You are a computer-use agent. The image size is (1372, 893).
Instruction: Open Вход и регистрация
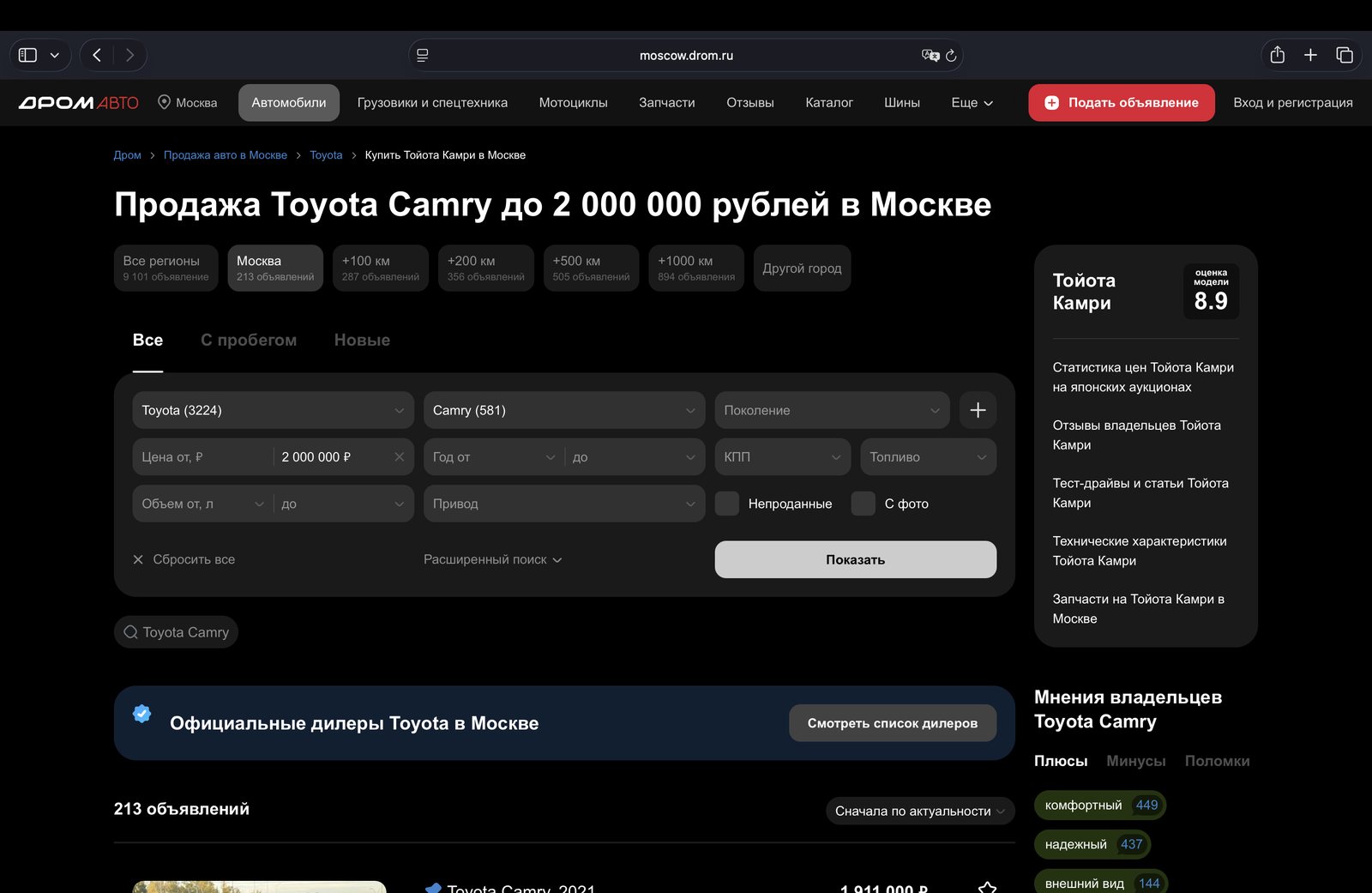pos(1293,103)
